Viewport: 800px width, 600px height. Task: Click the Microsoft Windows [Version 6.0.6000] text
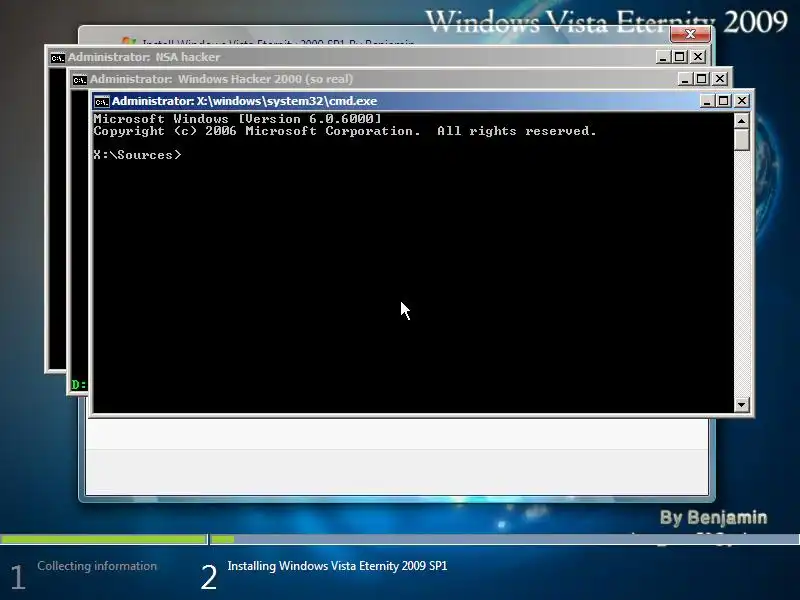(237, 119)
